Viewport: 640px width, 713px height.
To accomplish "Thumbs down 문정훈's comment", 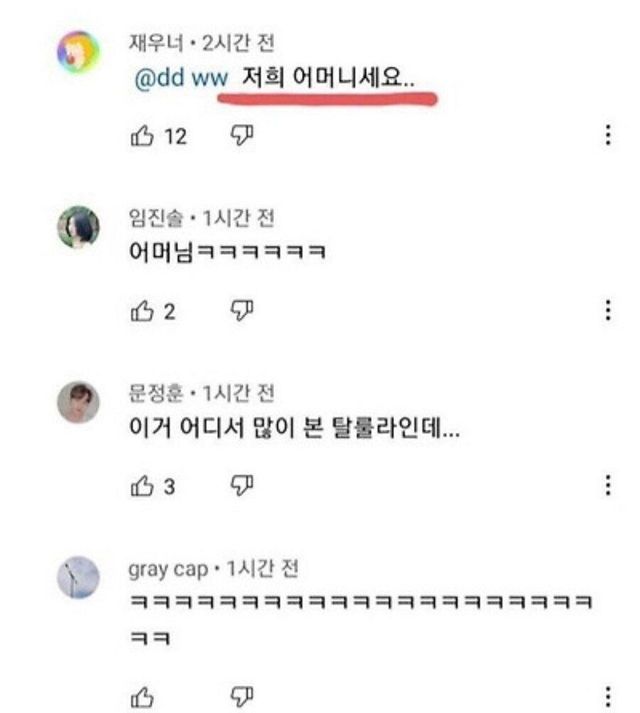I will pyautogui.click(x=242, y=487).
